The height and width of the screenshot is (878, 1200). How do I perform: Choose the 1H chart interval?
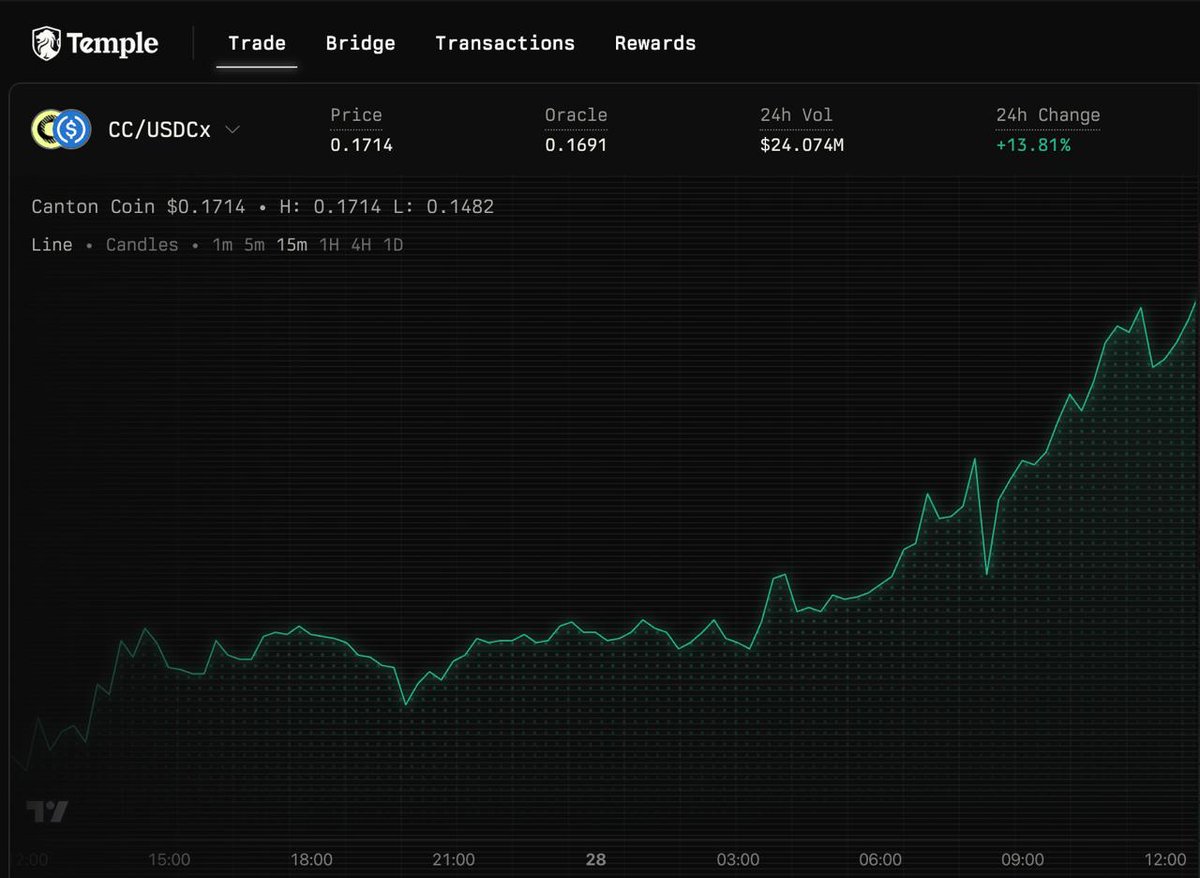[x=328, y=244]
